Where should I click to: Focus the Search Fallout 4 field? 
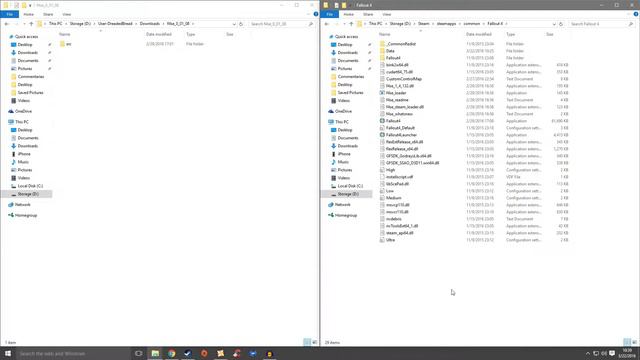pos(602,24)
